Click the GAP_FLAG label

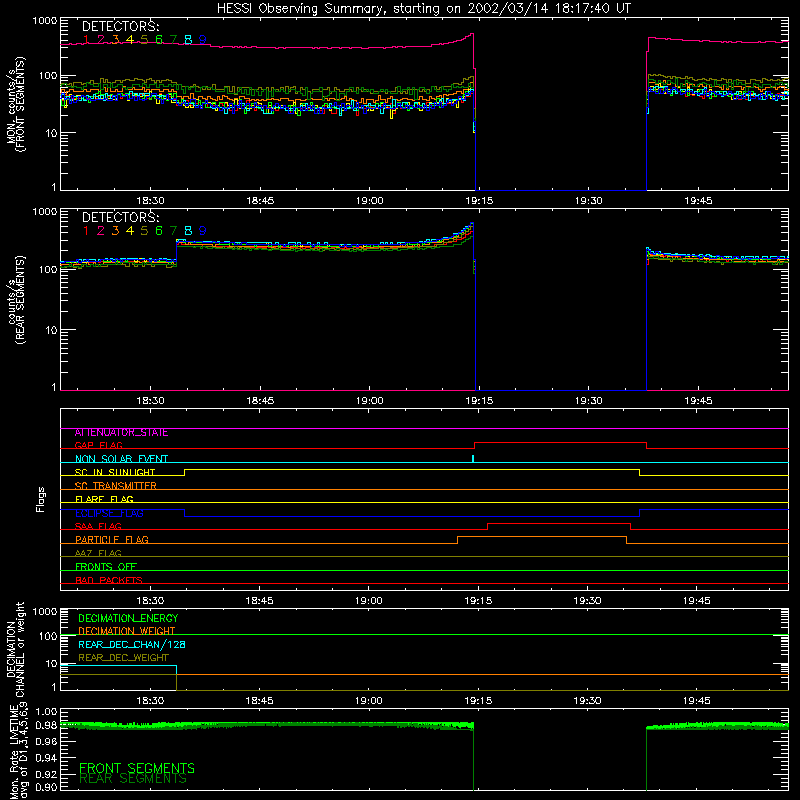coord(98,445)
